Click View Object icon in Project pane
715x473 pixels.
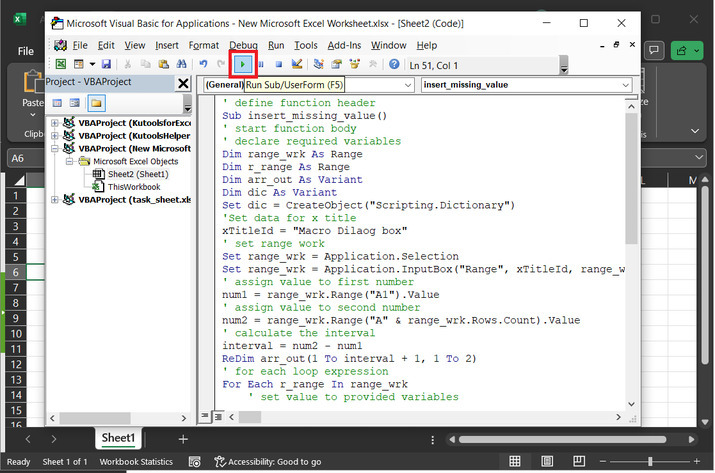click(74, 103)
